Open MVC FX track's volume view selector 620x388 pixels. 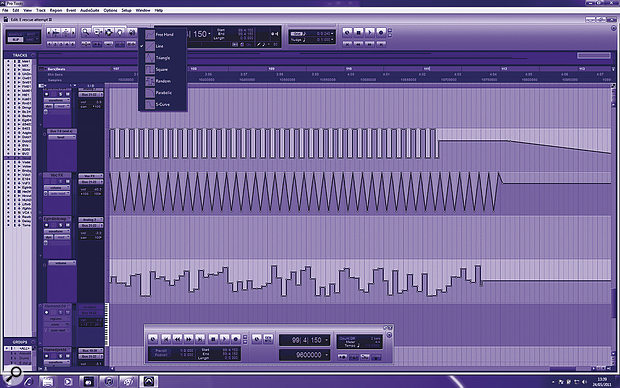(x=57, y=187)
